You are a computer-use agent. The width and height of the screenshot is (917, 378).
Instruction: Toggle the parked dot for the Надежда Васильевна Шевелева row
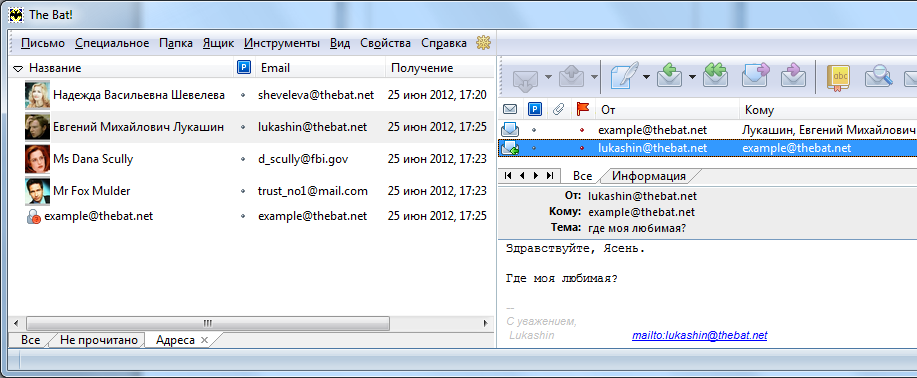pyautogui.click(x=243, y=95)
